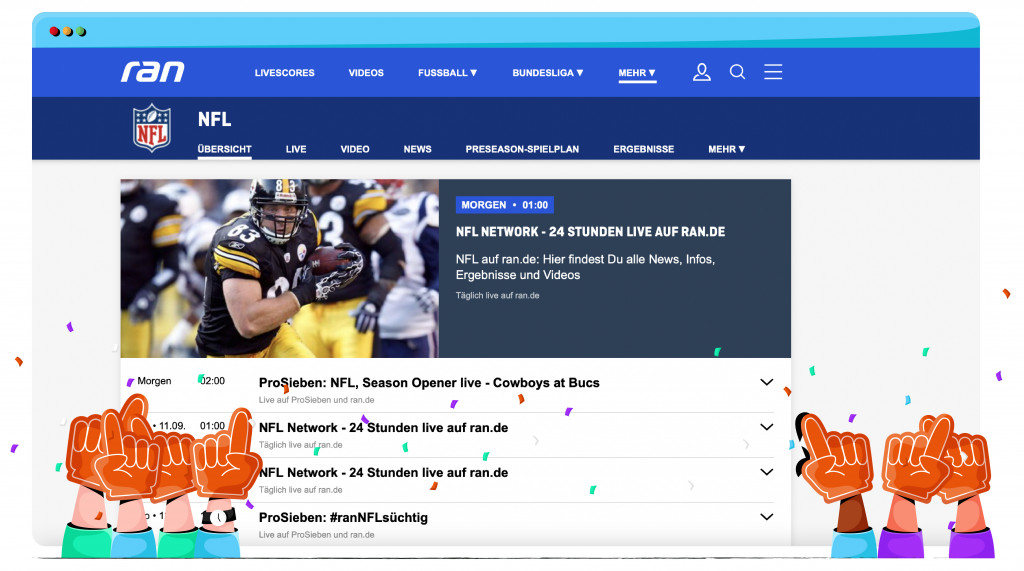Click the NFL shield logo
The width and height of the screenshot is (1024, 571).
[152, 128]
